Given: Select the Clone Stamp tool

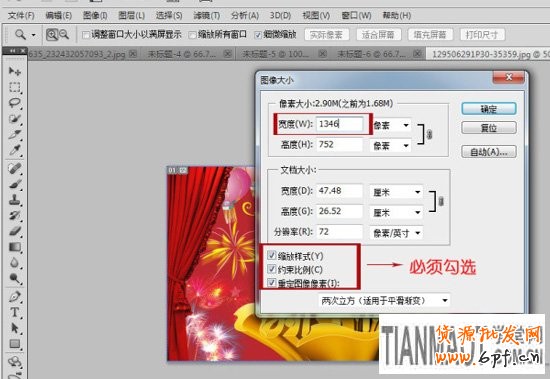Looking at the screenshot, I should (14, 200).
